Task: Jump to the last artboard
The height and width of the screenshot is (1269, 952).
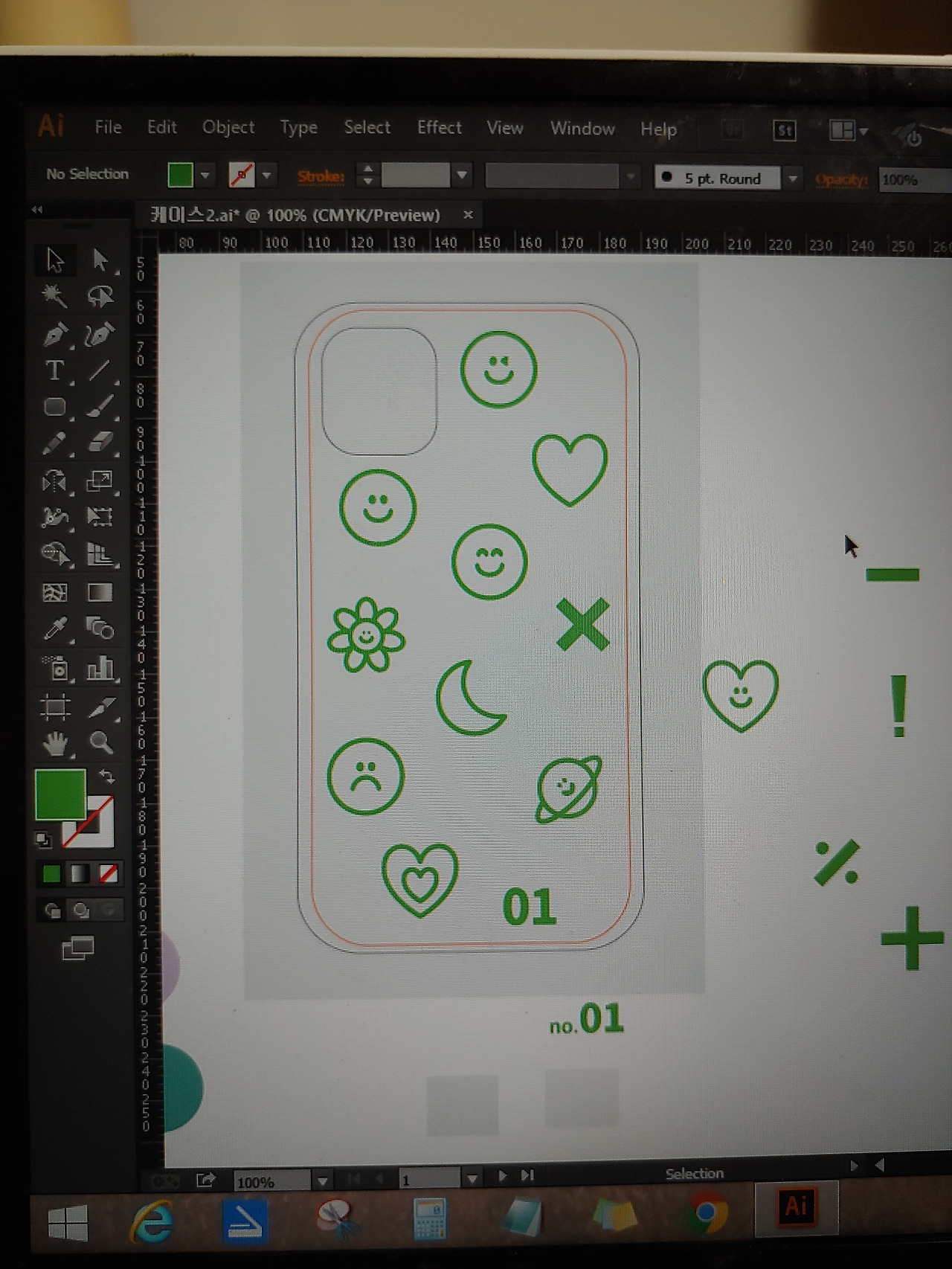Action: [527, 1175]
